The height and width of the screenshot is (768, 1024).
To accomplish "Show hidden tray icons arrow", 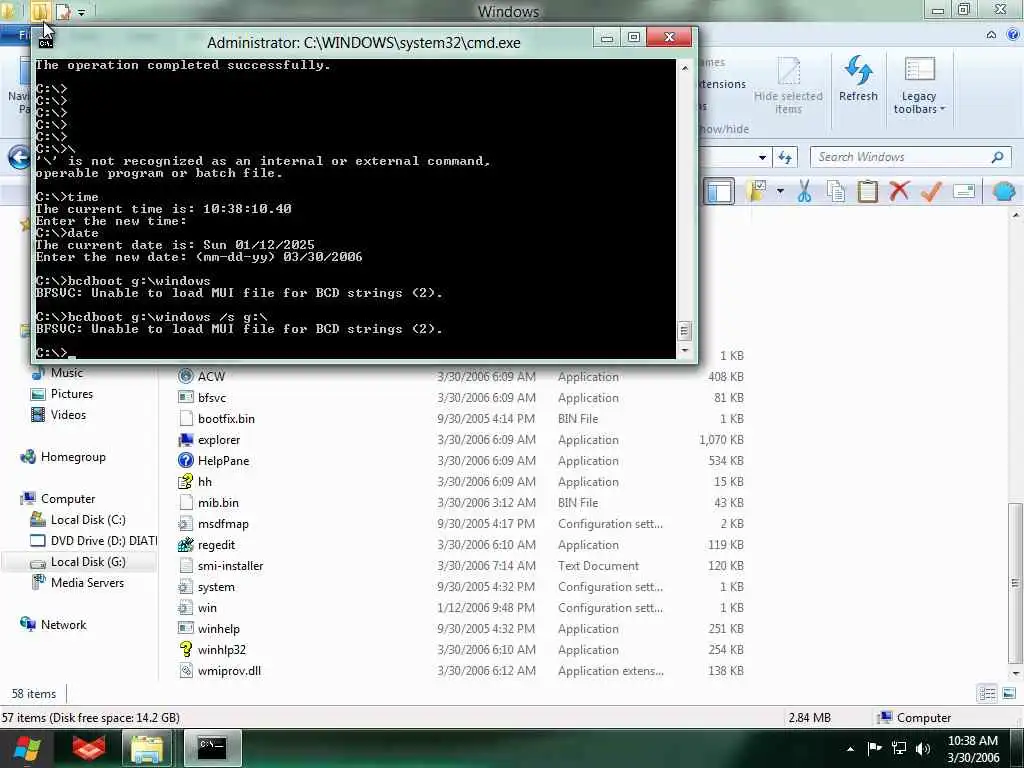I will [x=850, y=748].
